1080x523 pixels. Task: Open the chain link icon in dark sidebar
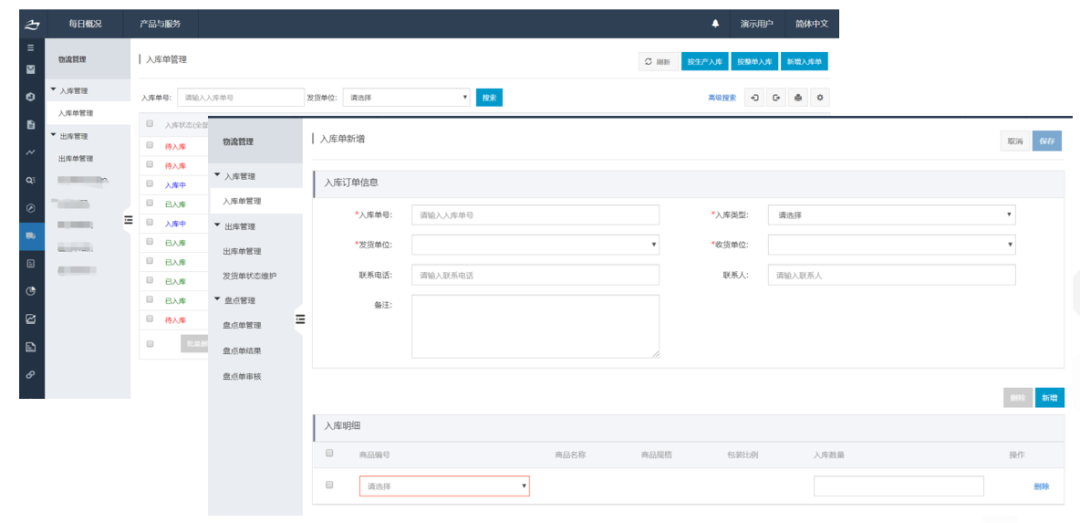coord(30,375)
